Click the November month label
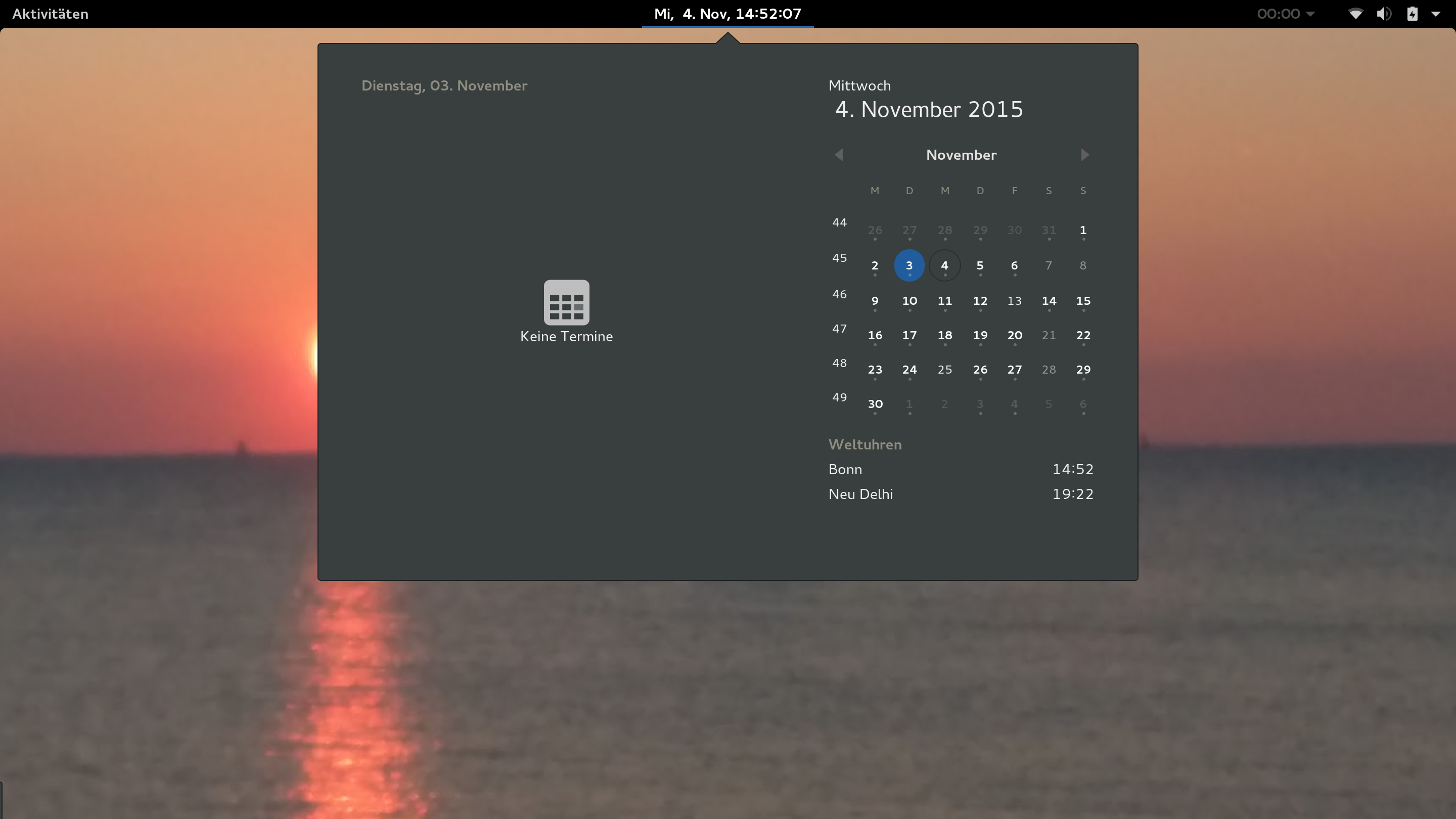This screenshot has width=1456, height=819. 961,155
